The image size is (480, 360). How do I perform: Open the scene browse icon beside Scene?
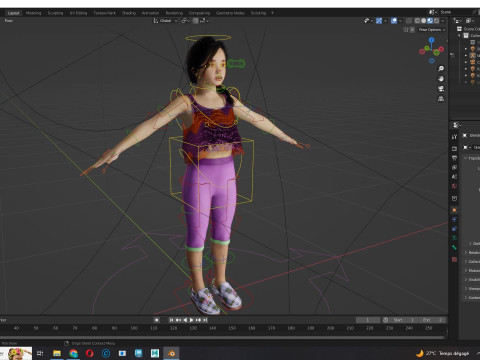pyautogui.click(x=432, y=12)
